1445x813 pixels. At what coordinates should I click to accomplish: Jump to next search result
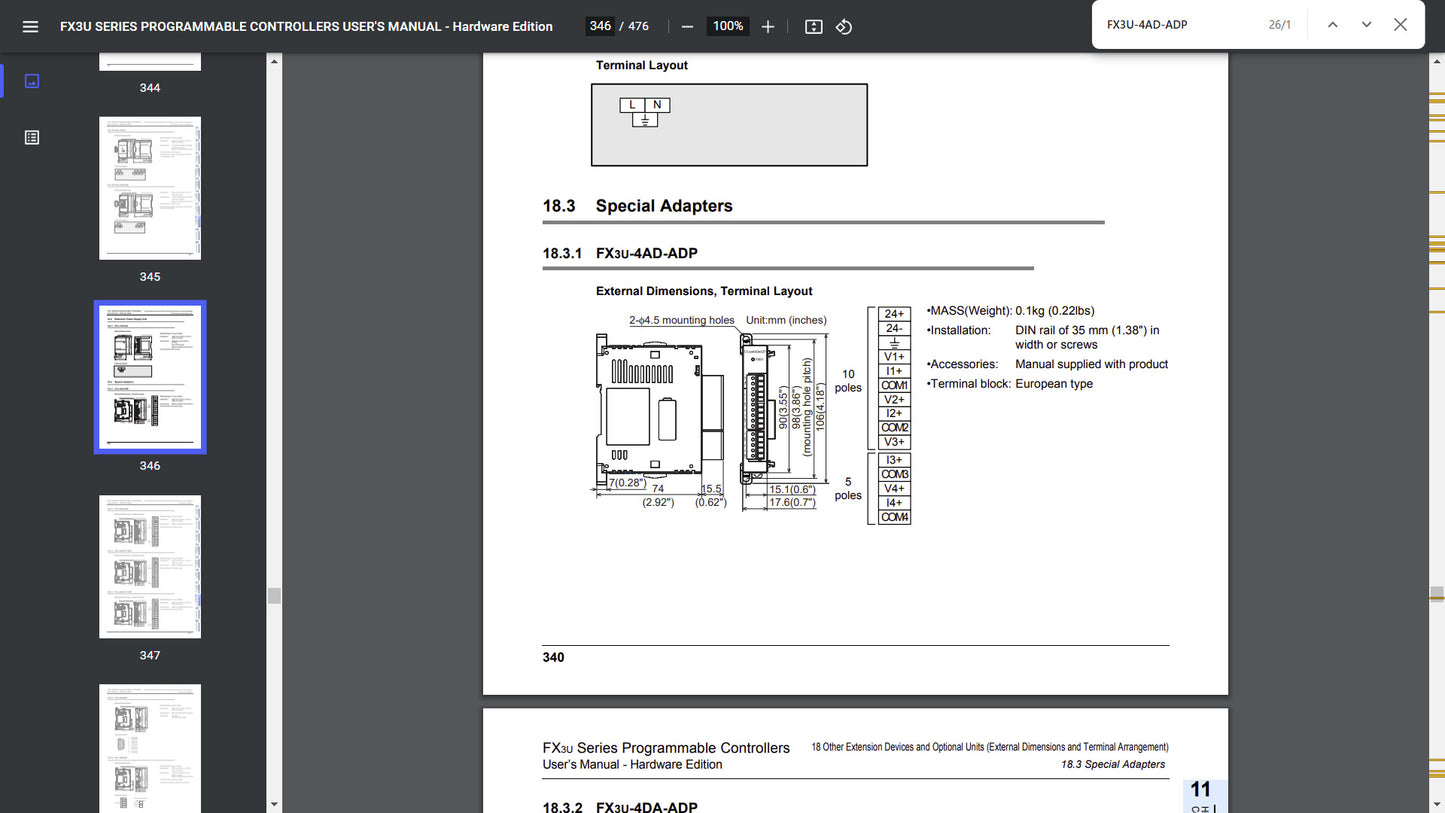1366,25
